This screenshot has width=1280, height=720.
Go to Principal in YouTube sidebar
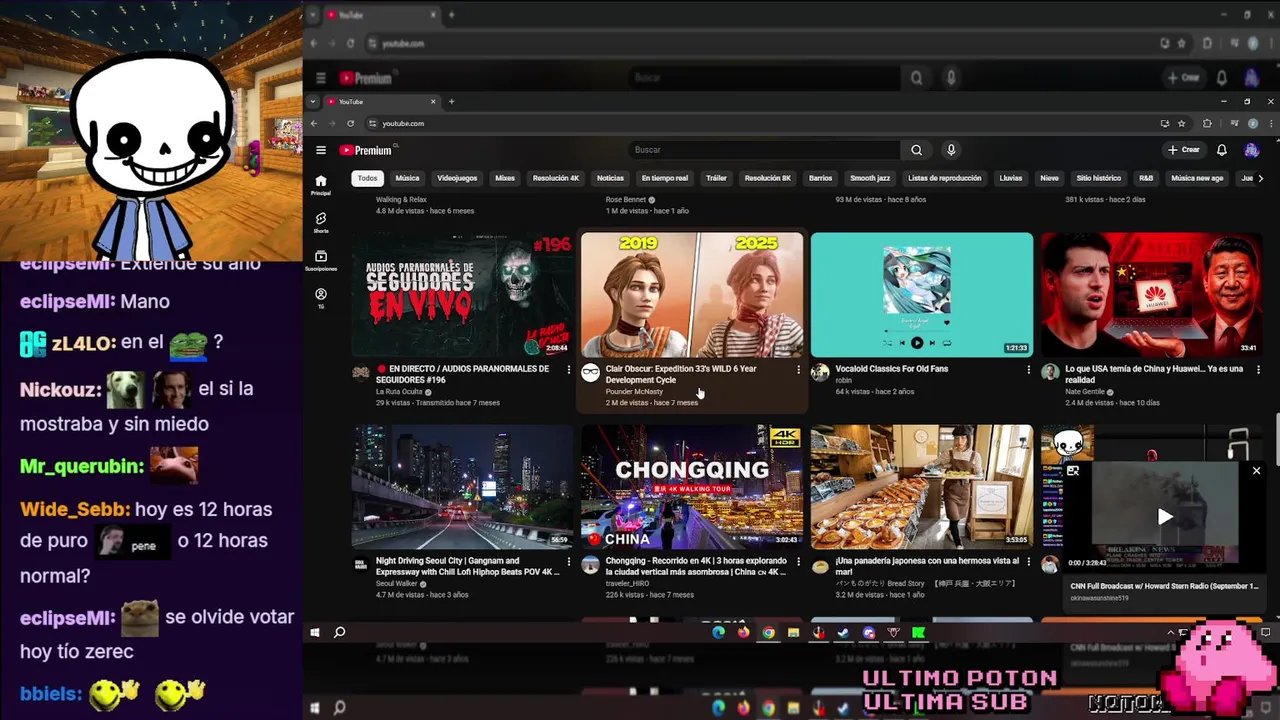[321, 185]
